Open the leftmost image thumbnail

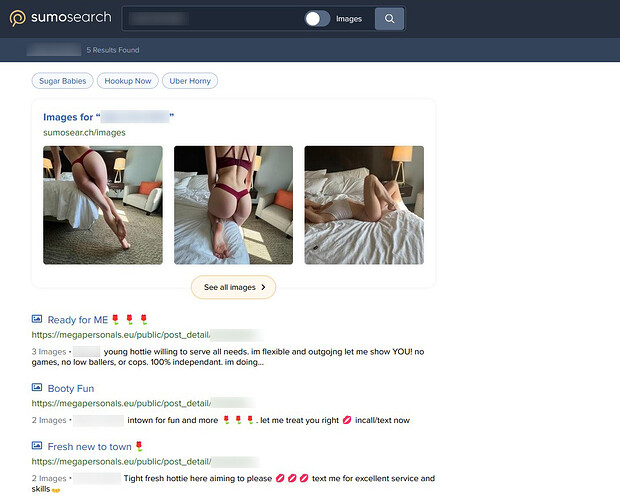103,205
